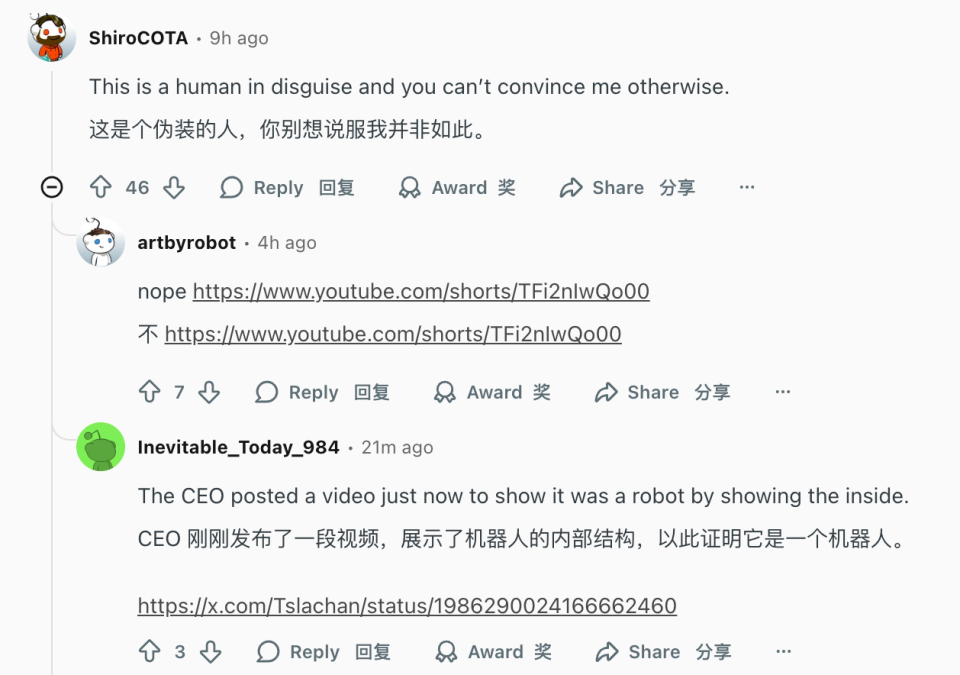Click the Share icon on ShiroCOTA's comment
Viewport: 960px width, 675px height.
coord(572,187)
